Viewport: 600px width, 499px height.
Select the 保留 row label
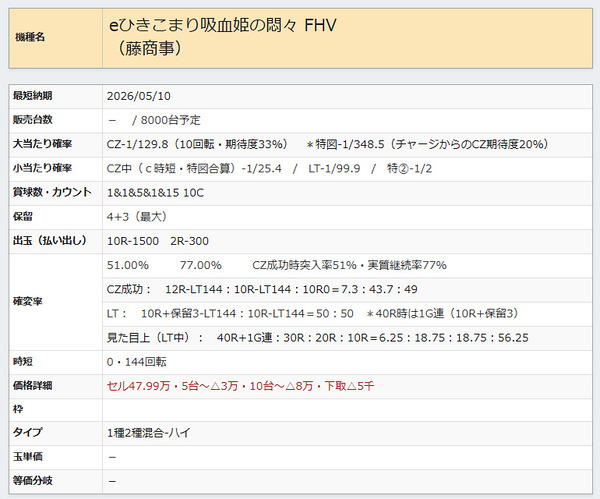click(x=23, y=216)
